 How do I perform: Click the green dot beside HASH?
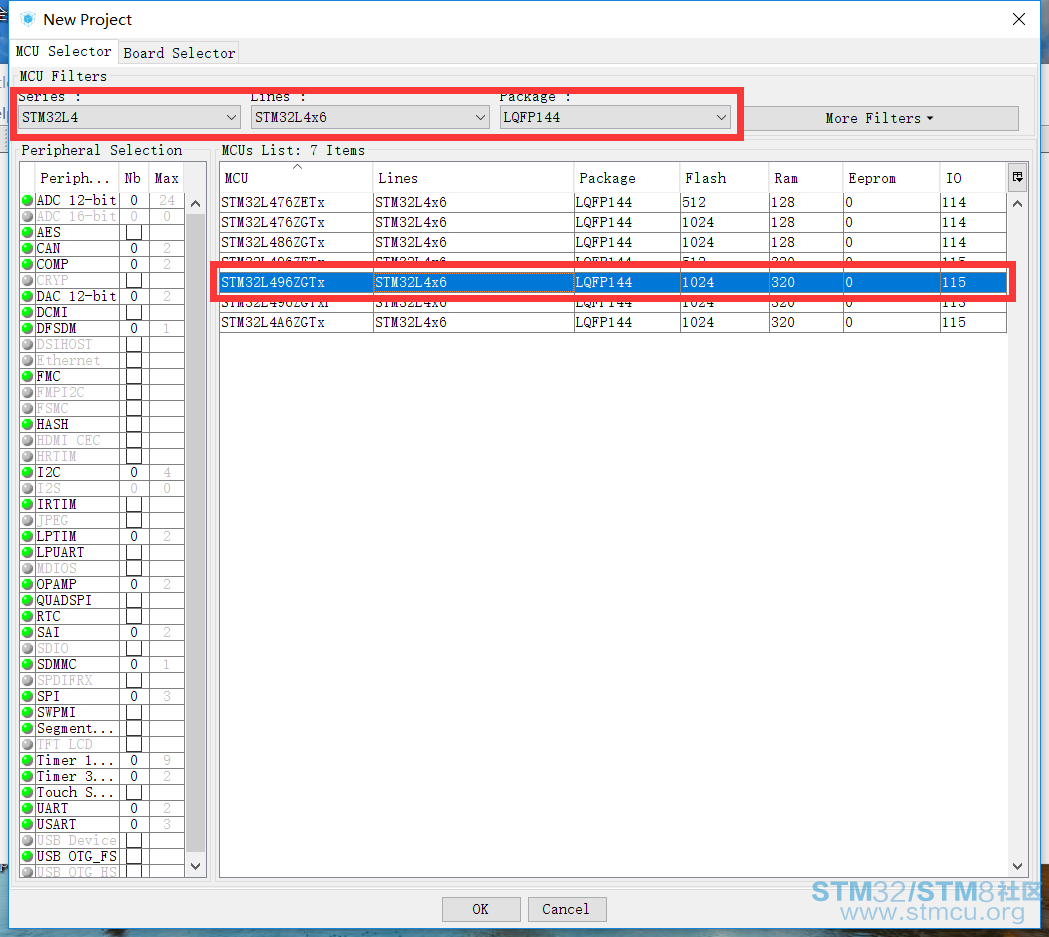click(27, 424)
